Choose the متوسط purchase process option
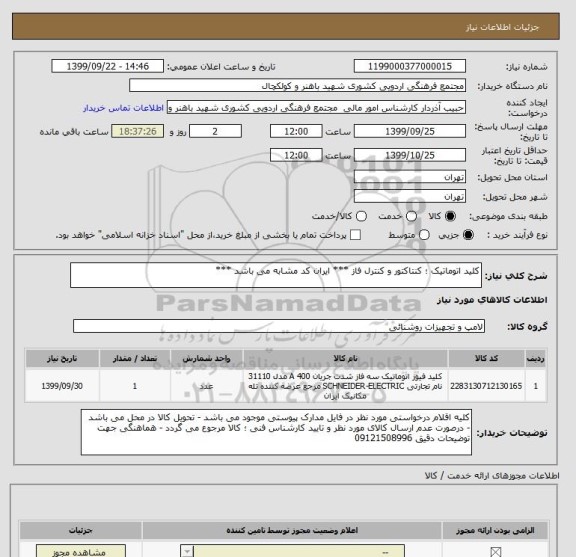 pyautogui.click(x=424, y=235)
